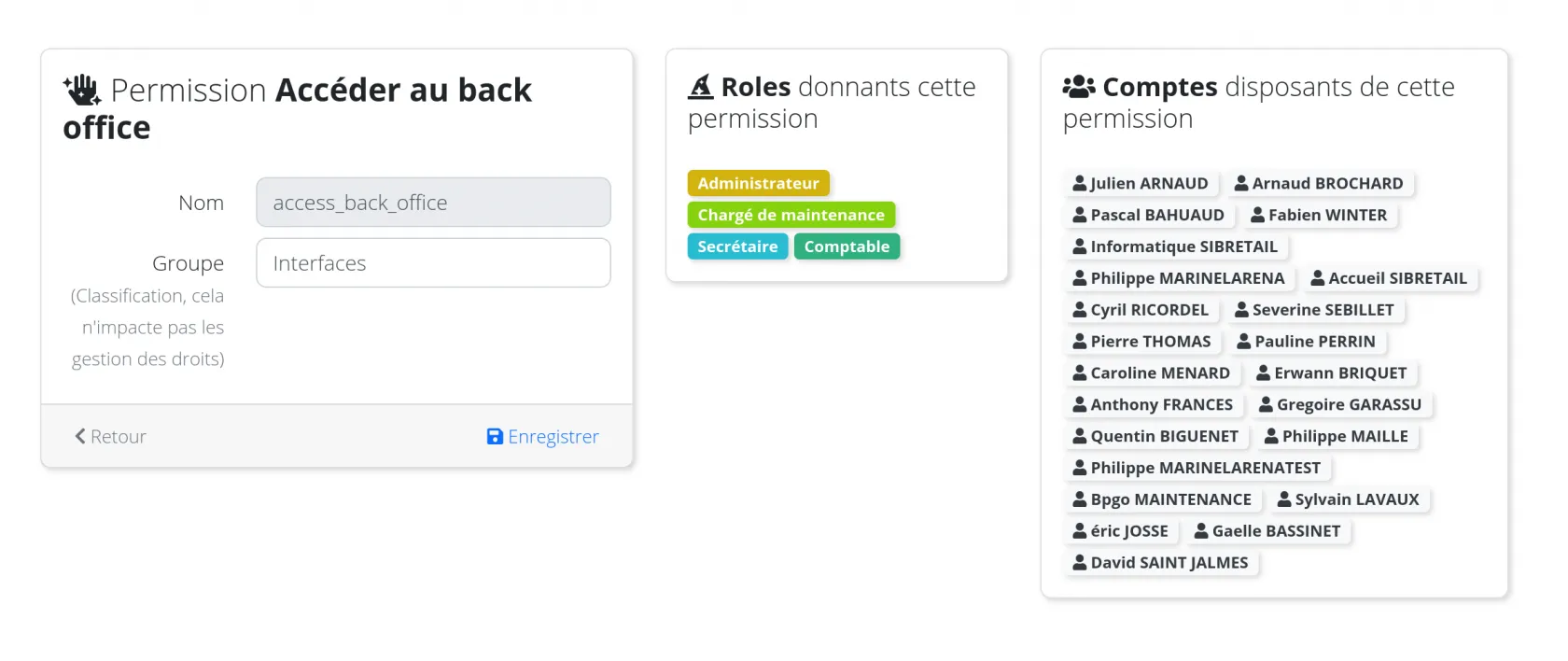The height and width of the screenshot is (661, 1568).
Task: Save the permission with Enregistrer
Action: tap(553, 436)
